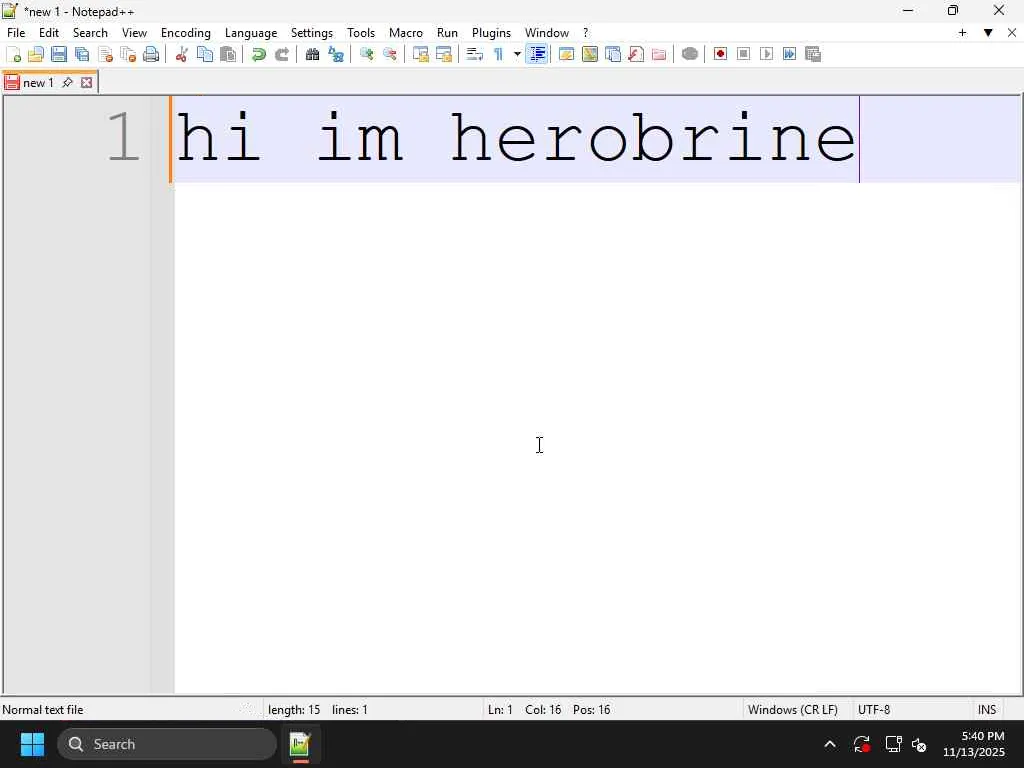Image resolution: width=1024 pixels, height=768 pixels.
Task: Click 'UTF-8' encoding in status bar
Action: coord(874,710)
